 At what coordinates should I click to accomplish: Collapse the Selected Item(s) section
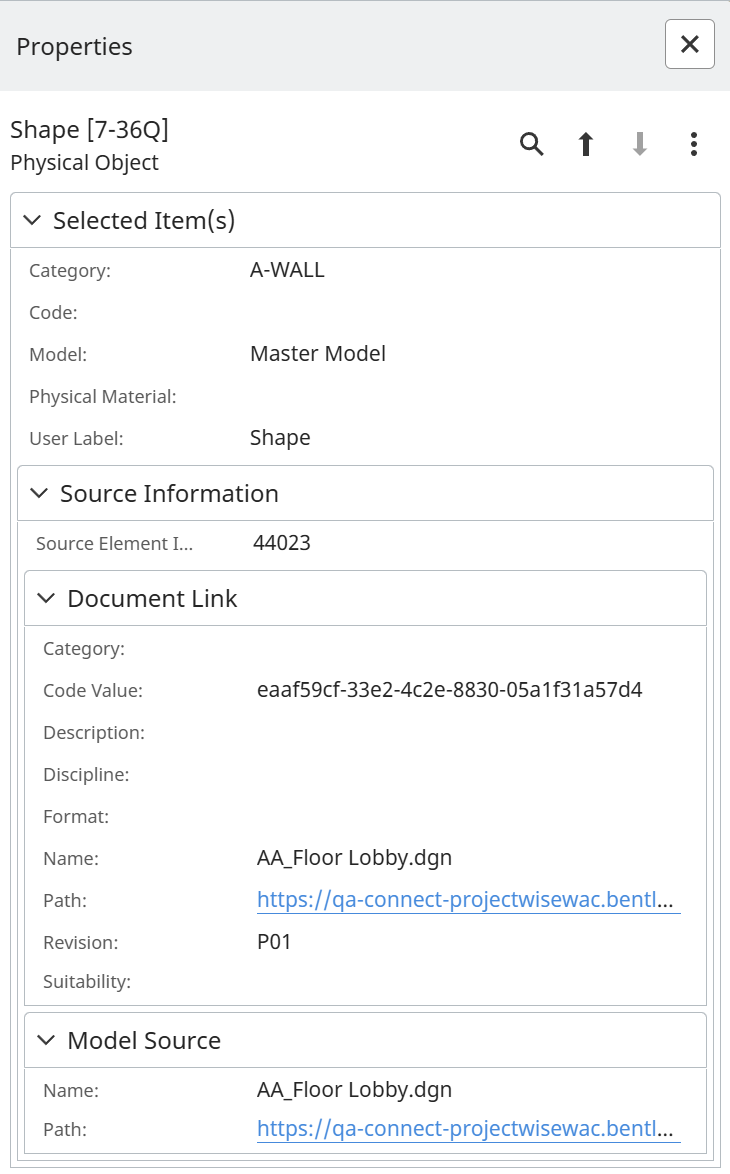point(32,220)
